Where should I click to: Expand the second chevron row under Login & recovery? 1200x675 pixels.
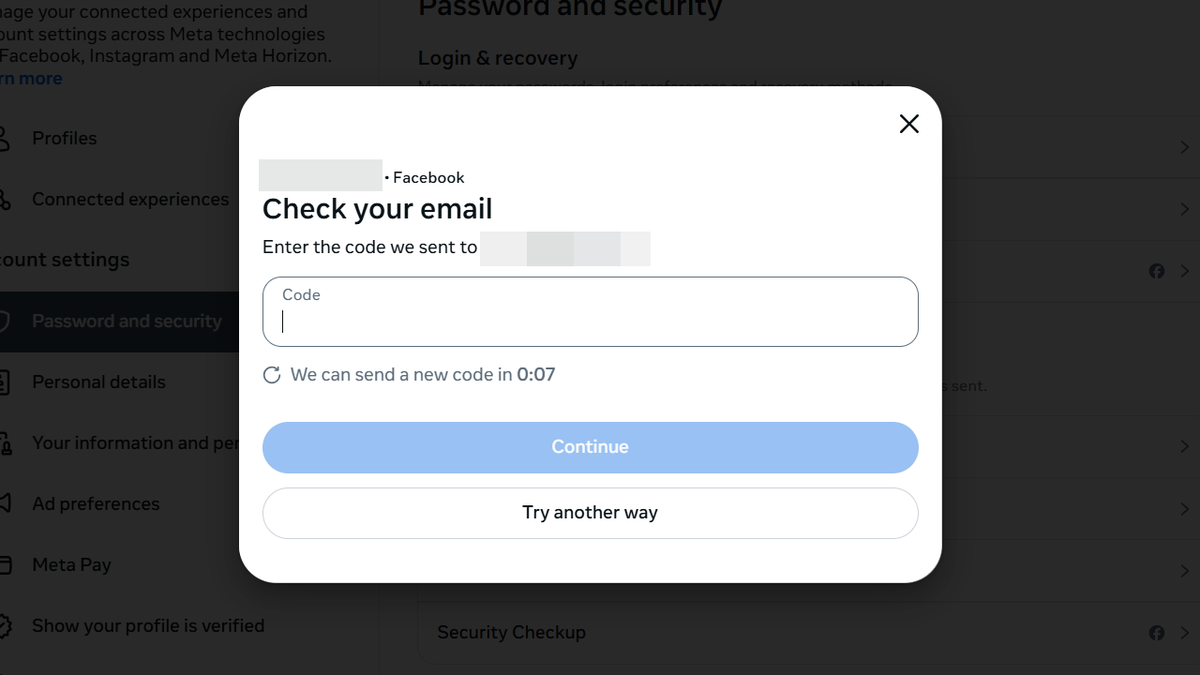click(x=1184, y=210)
